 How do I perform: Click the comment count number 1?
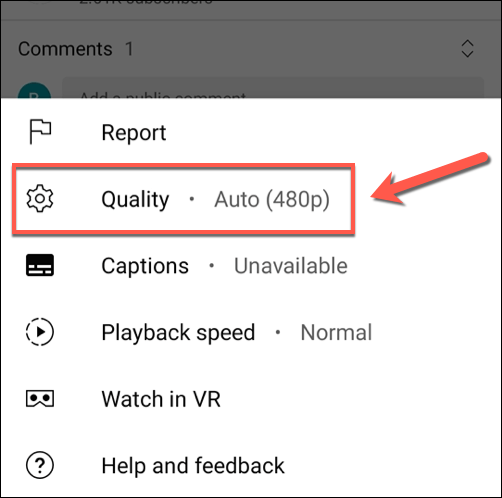click(129, 49)
